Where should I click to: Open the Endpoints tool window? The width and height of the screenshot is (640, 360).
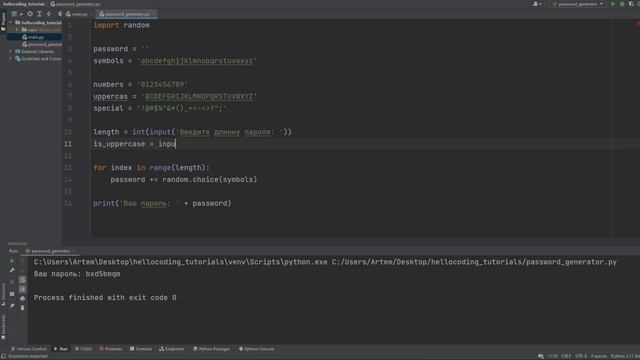171,349
